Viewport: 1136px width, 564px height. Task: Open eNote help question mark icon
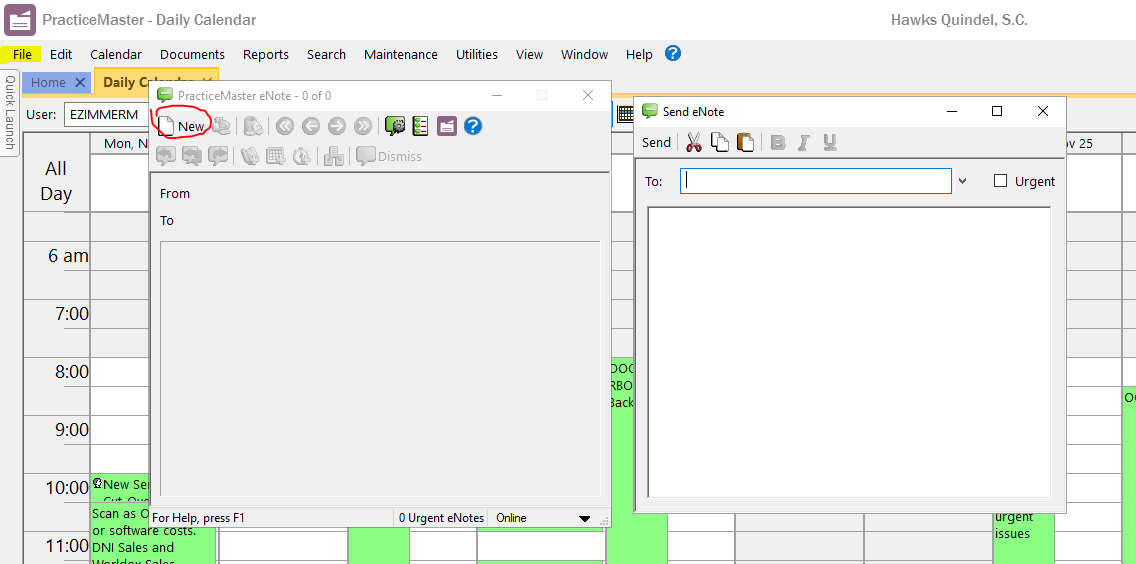[473, 126]
